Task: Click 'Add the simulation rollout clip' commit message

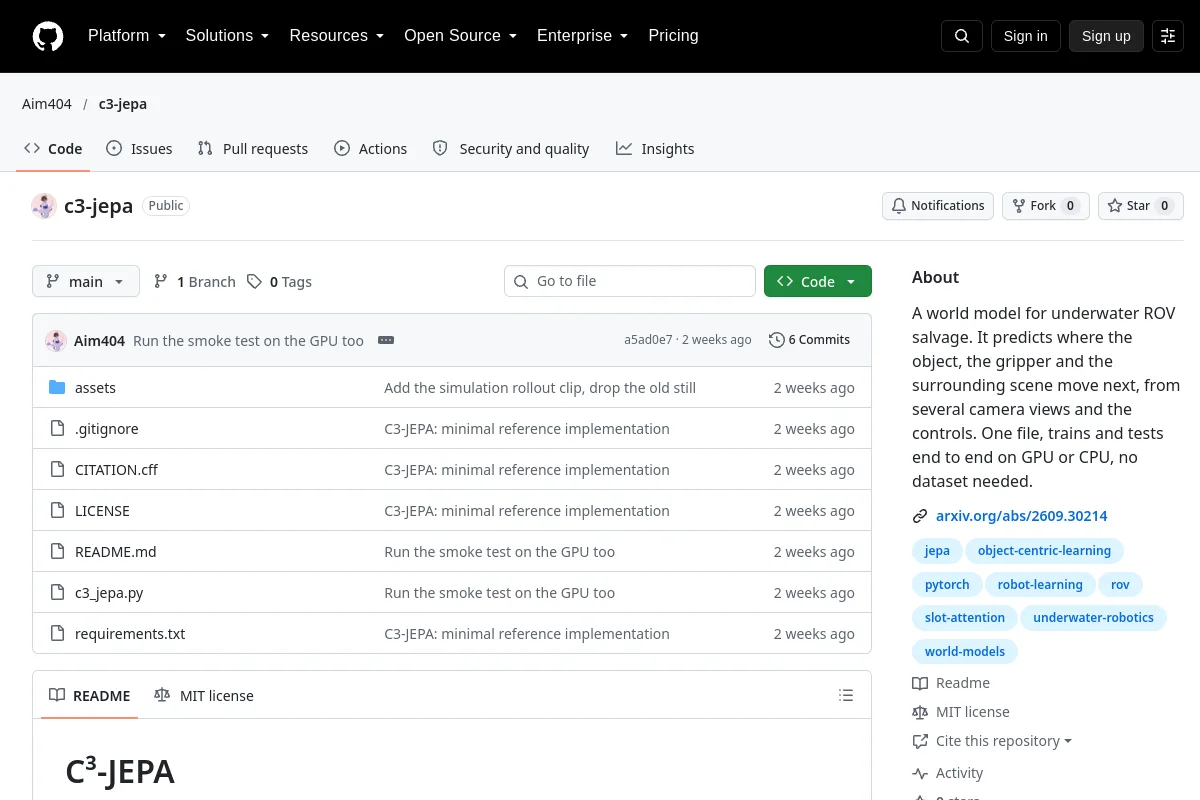Action: [x=540, y=388]
